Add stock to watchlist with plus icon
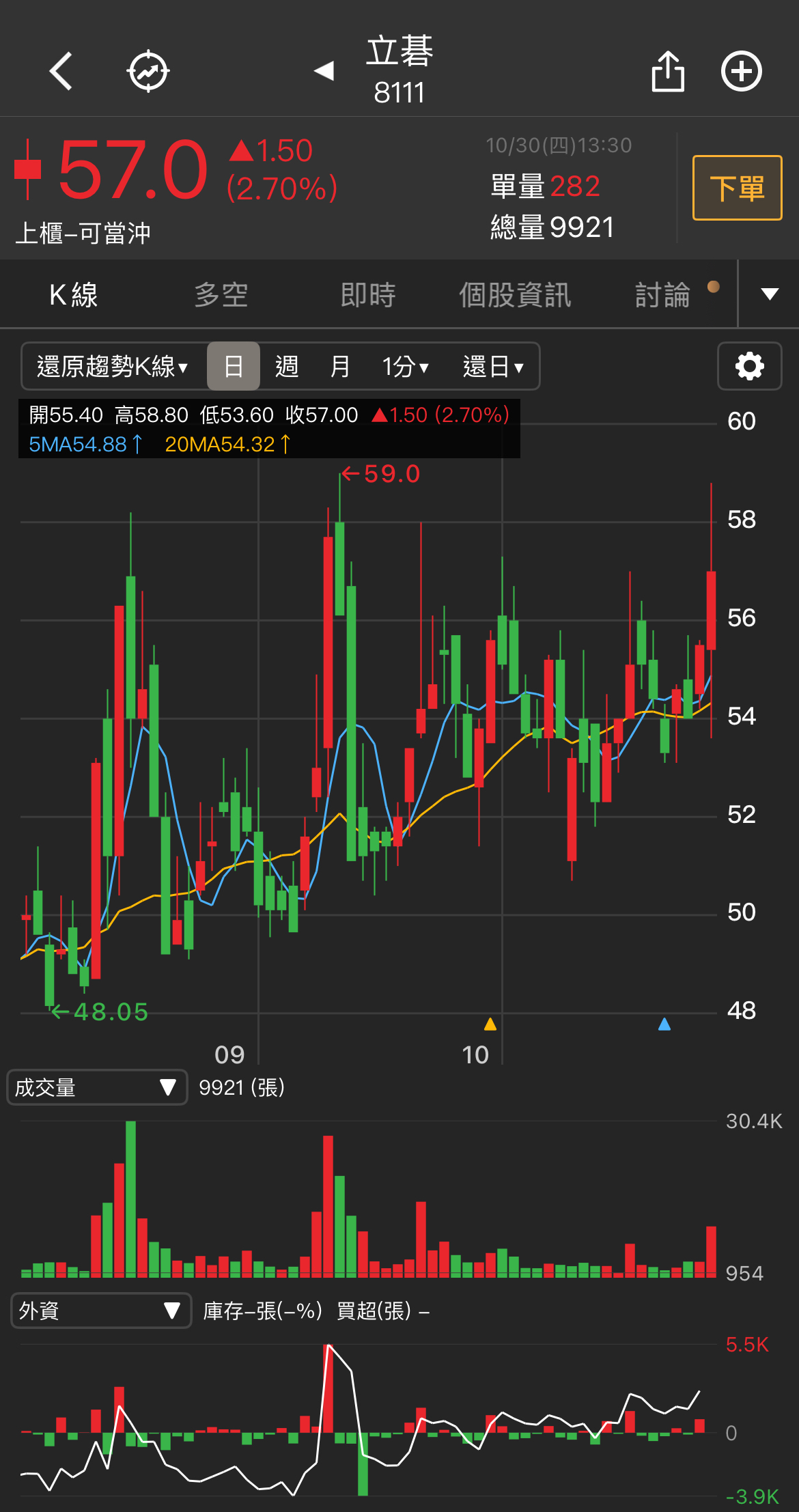Image resolution: width=799 pixels, height=1512 pixels. click(742, 71)
